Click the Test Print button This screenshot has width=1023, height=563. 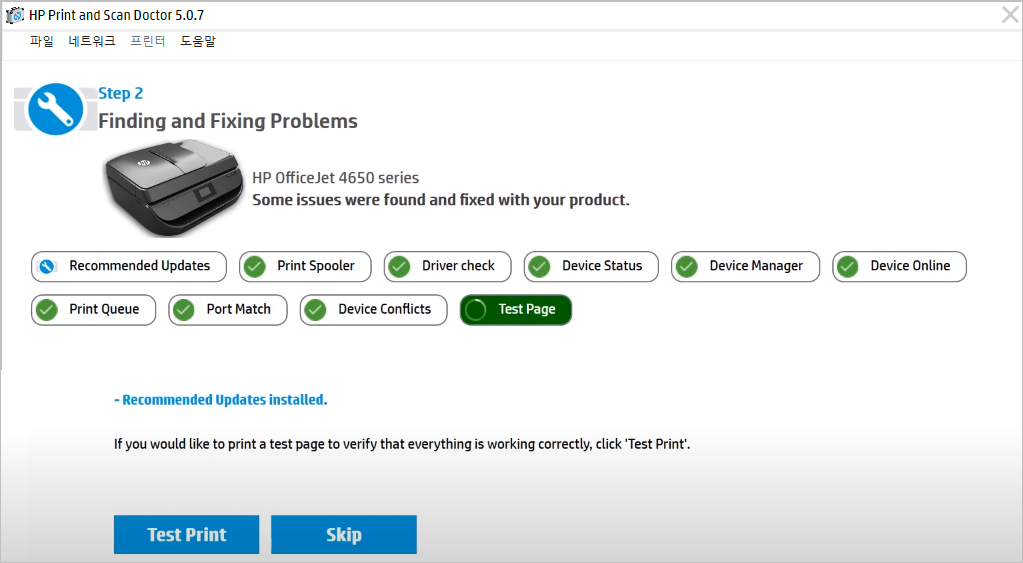tap(187, 534)
